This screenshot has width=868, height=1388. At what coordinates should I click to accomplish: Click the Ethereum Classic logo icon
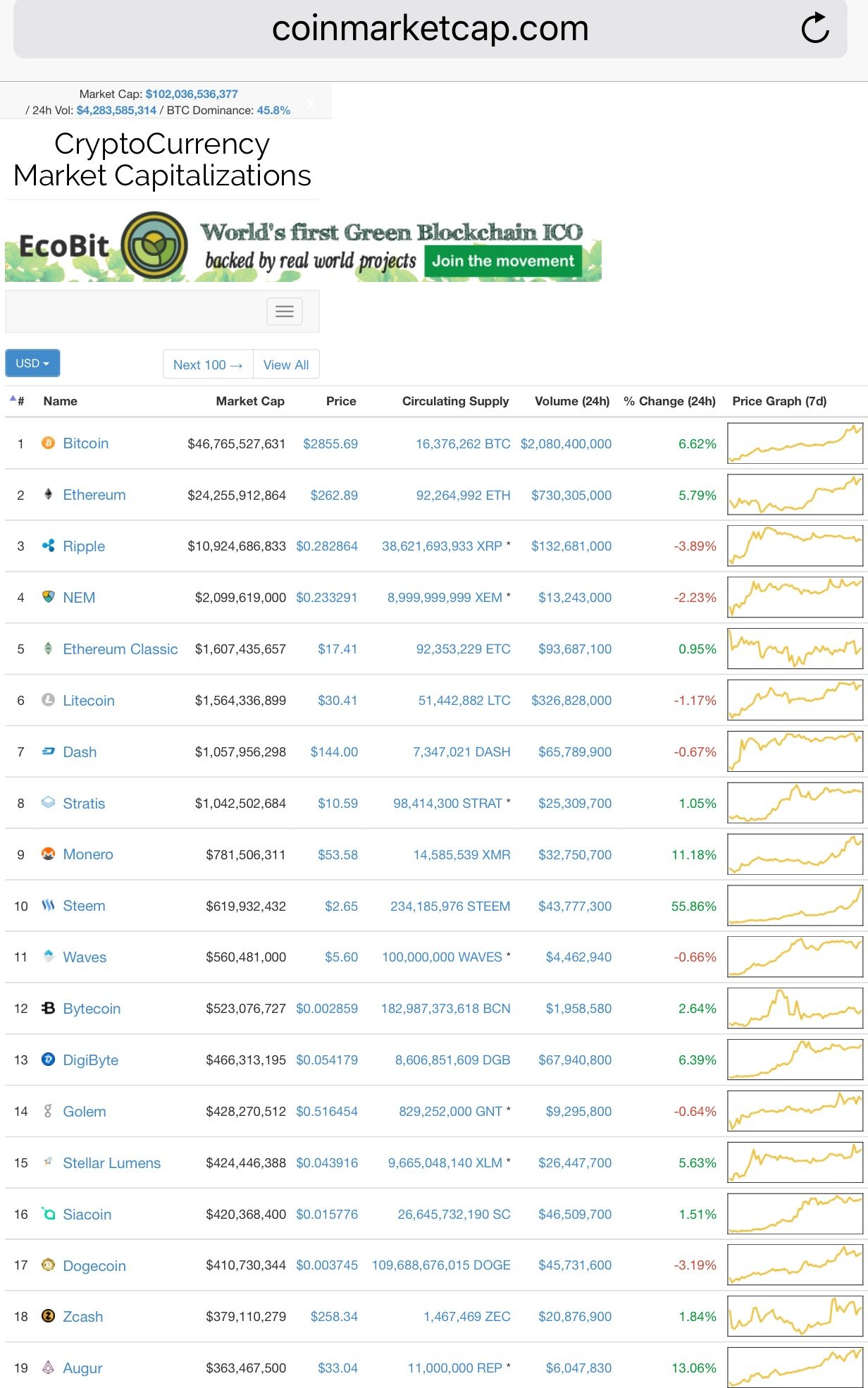(x=48, y=649)
